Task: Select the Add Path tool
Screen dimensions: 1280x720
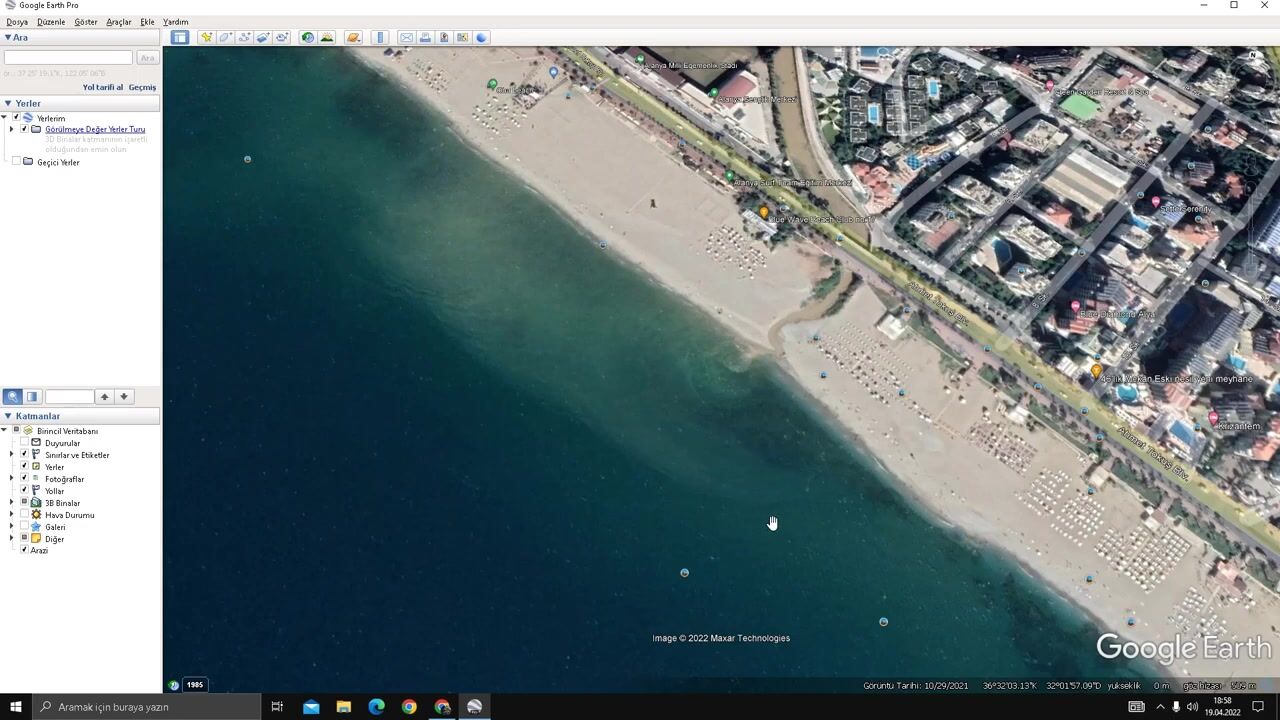Action: [x=244, y=37]
